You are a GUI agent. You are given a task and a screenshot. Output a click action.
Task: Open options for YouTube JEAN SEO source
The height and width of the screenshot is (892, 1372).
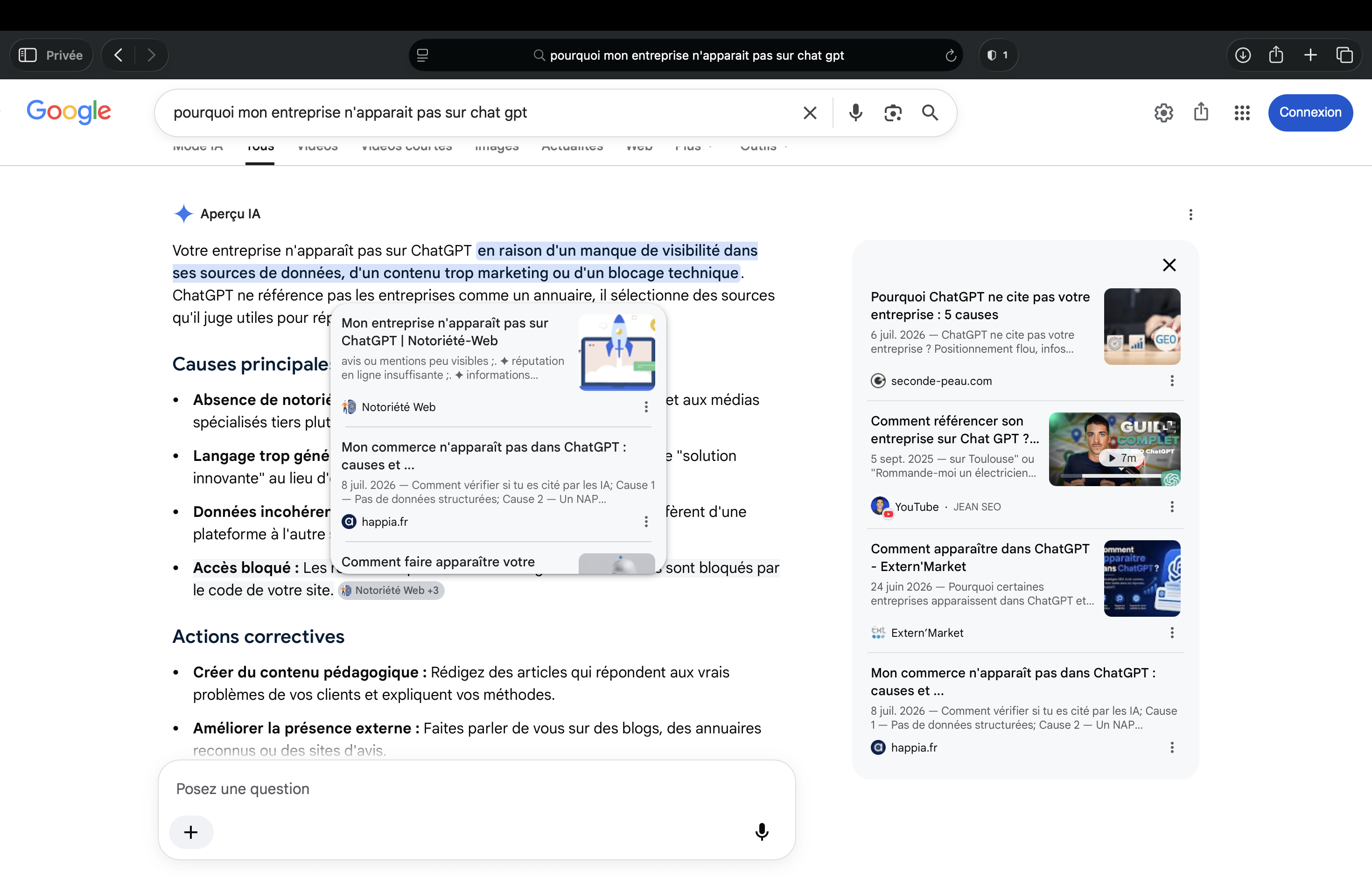[1172, 507]
